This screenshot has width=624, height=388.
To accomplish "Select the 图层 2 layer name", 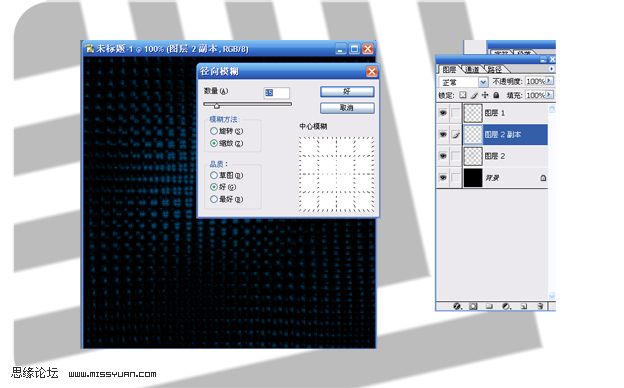I will [495, 156].
